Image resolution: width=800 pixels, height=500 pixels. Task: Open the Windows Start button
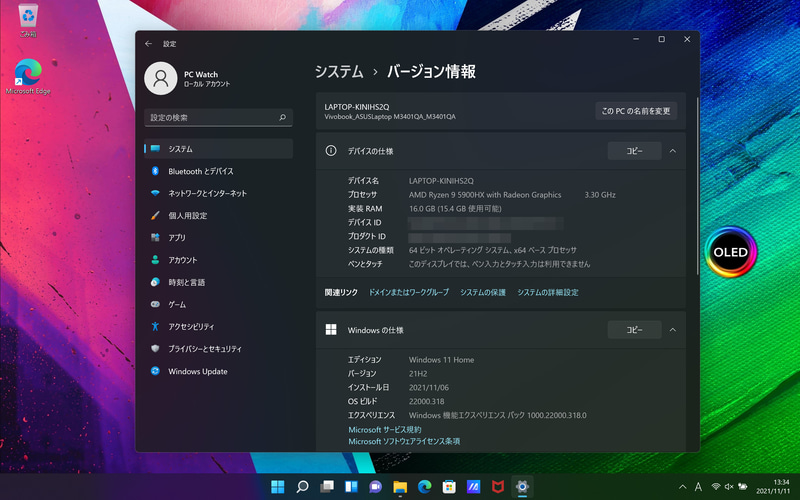(278, 487)
